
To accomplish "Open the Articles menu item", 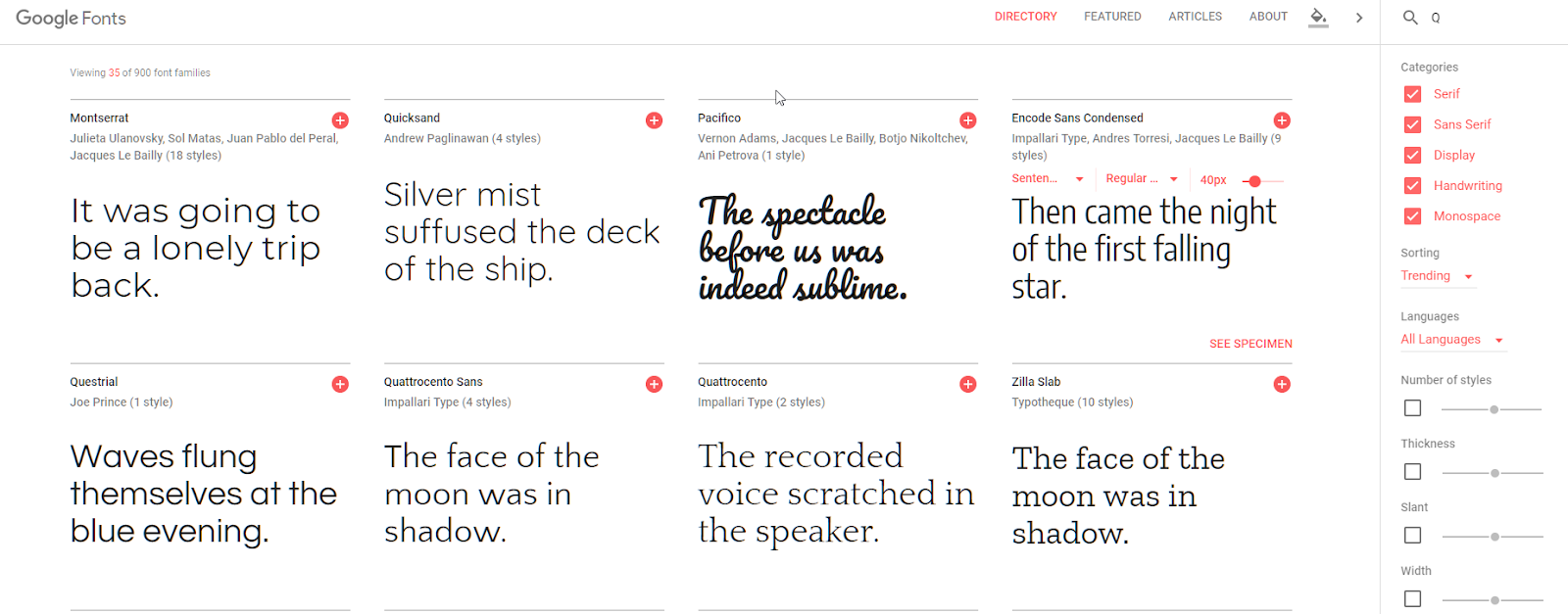I will pos(1195,17).
